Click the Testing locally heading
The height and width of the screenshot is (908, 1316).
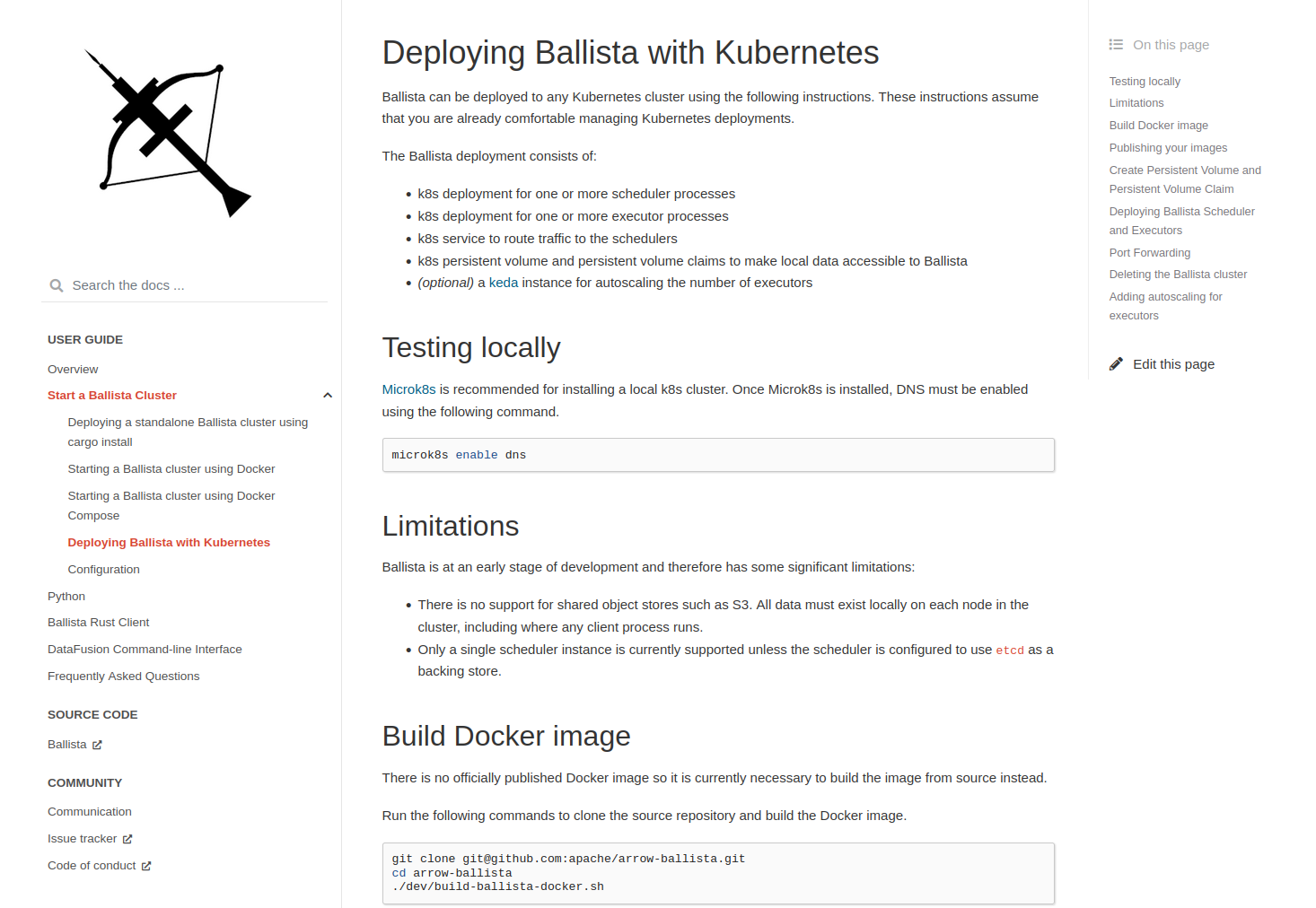click(x=471, y=348)
